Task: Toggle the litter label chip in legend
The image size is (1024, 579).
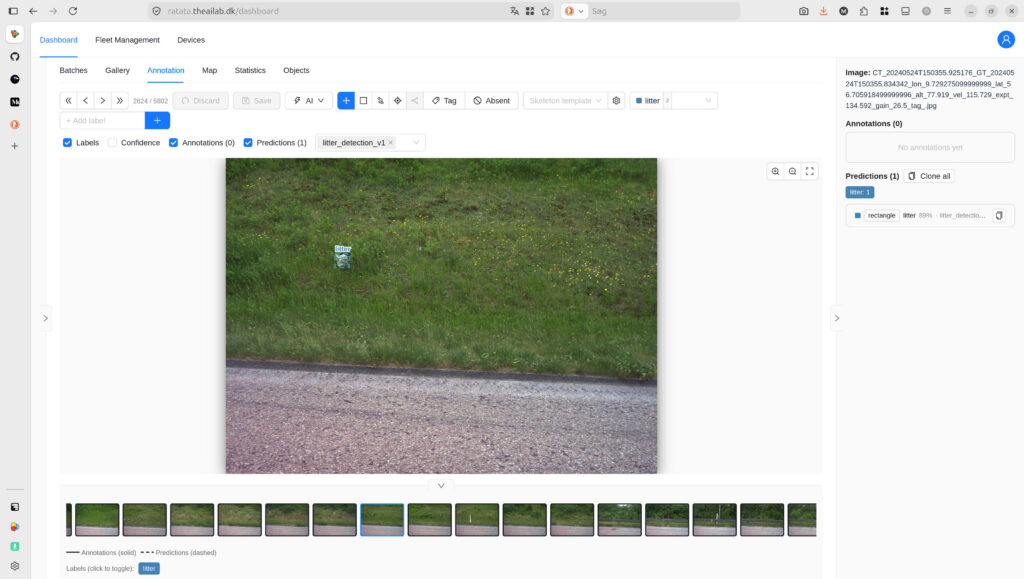Action: (x=149, y=569)
